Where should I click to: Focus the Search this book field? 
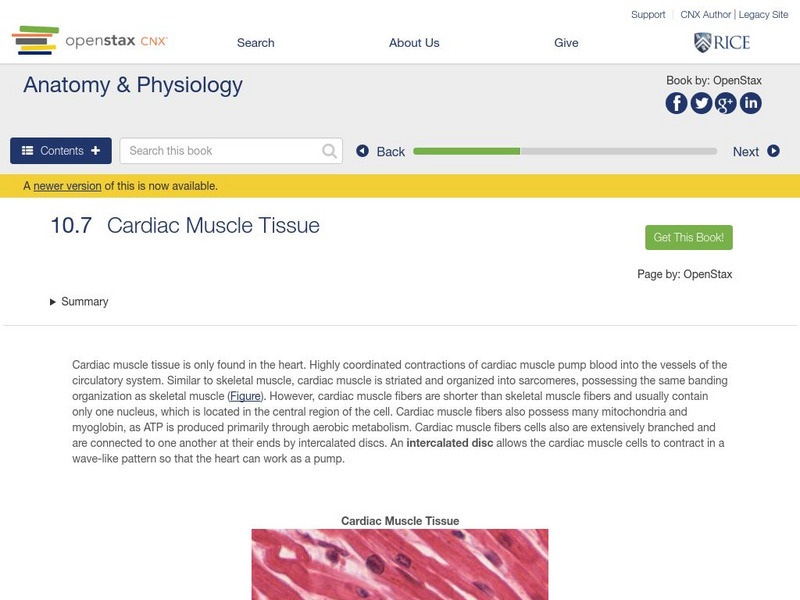[x=220, y=151]
